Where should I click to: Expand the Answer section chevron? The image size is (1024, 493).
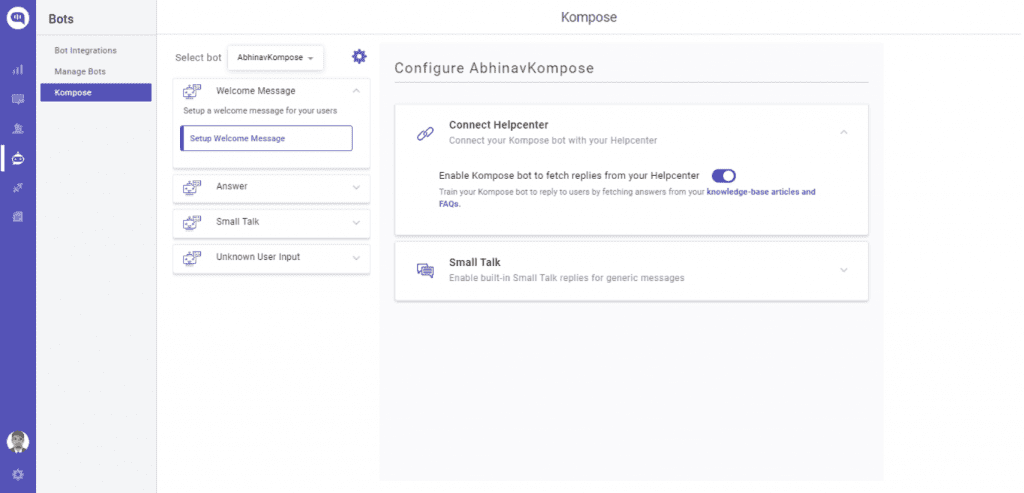click(x=356, y=187)
